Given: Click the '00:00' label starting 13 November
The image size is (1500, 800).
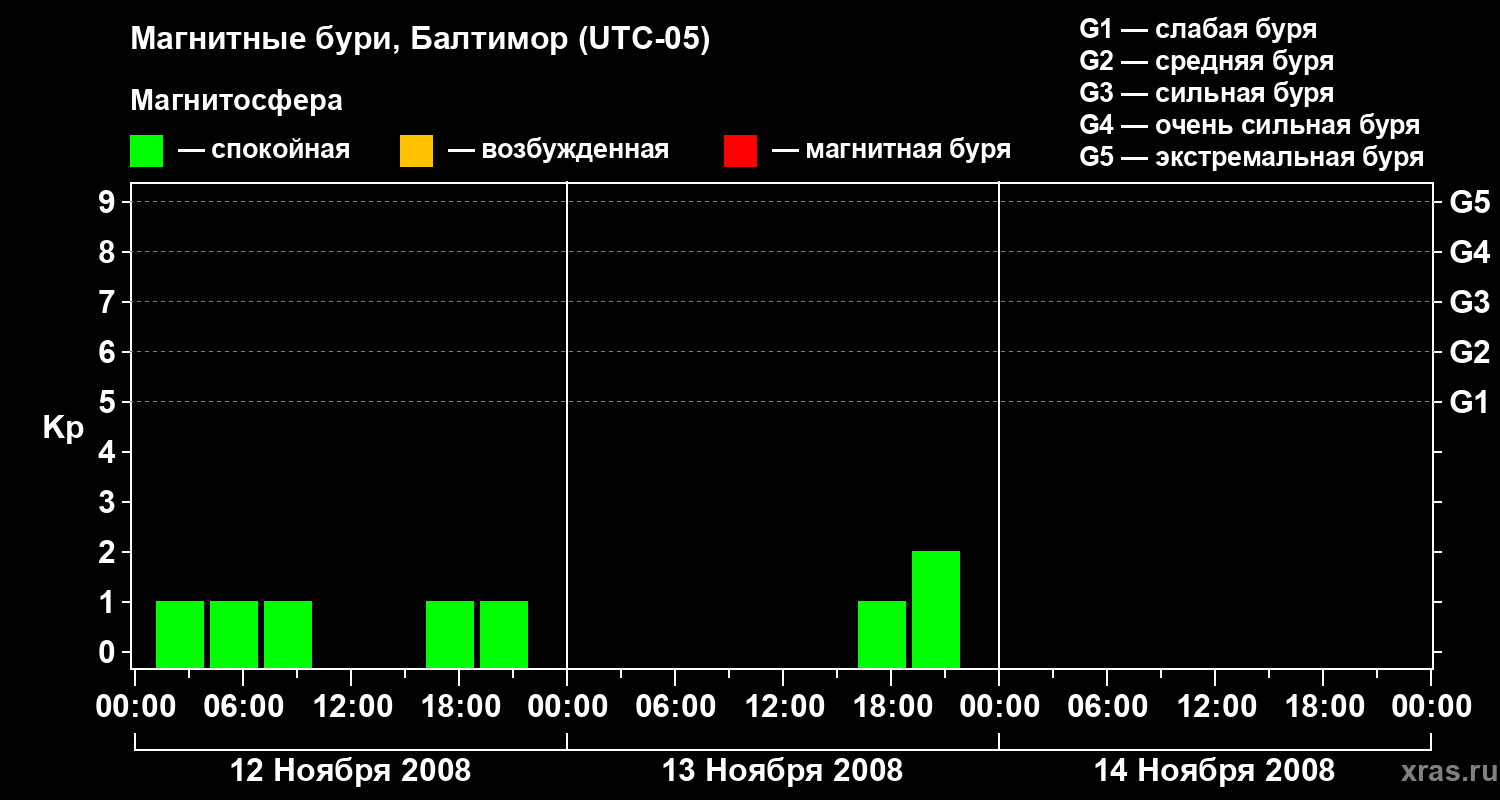Looking at the screenshot, I should tap(567, 707).
